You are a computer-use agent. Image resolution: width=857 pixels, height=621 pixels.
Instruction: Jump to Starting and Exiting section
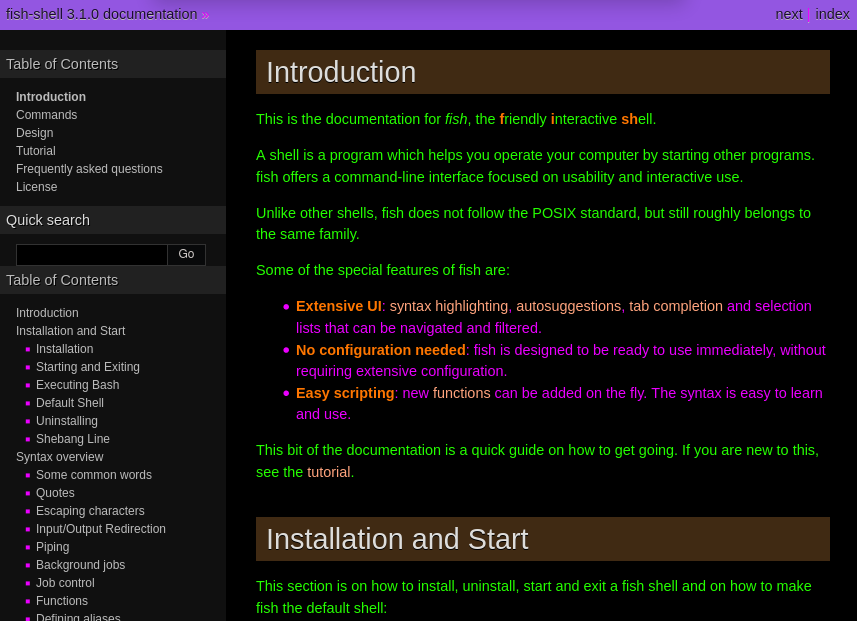(x=88, y=367)
